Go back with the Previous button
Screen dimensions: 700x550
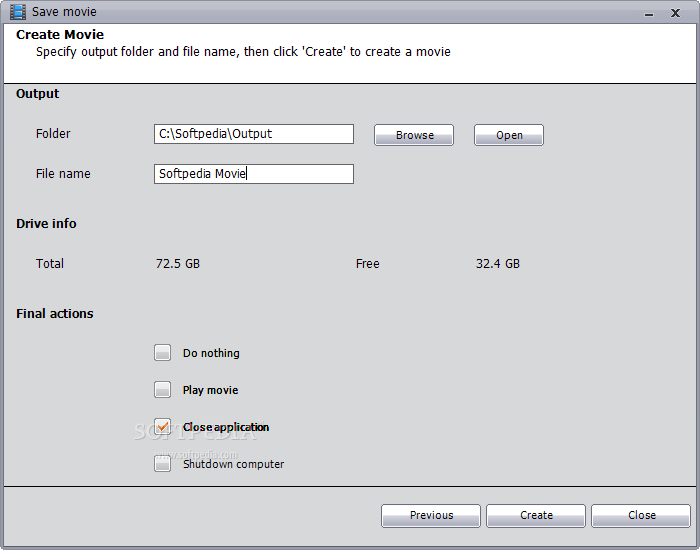431,516
